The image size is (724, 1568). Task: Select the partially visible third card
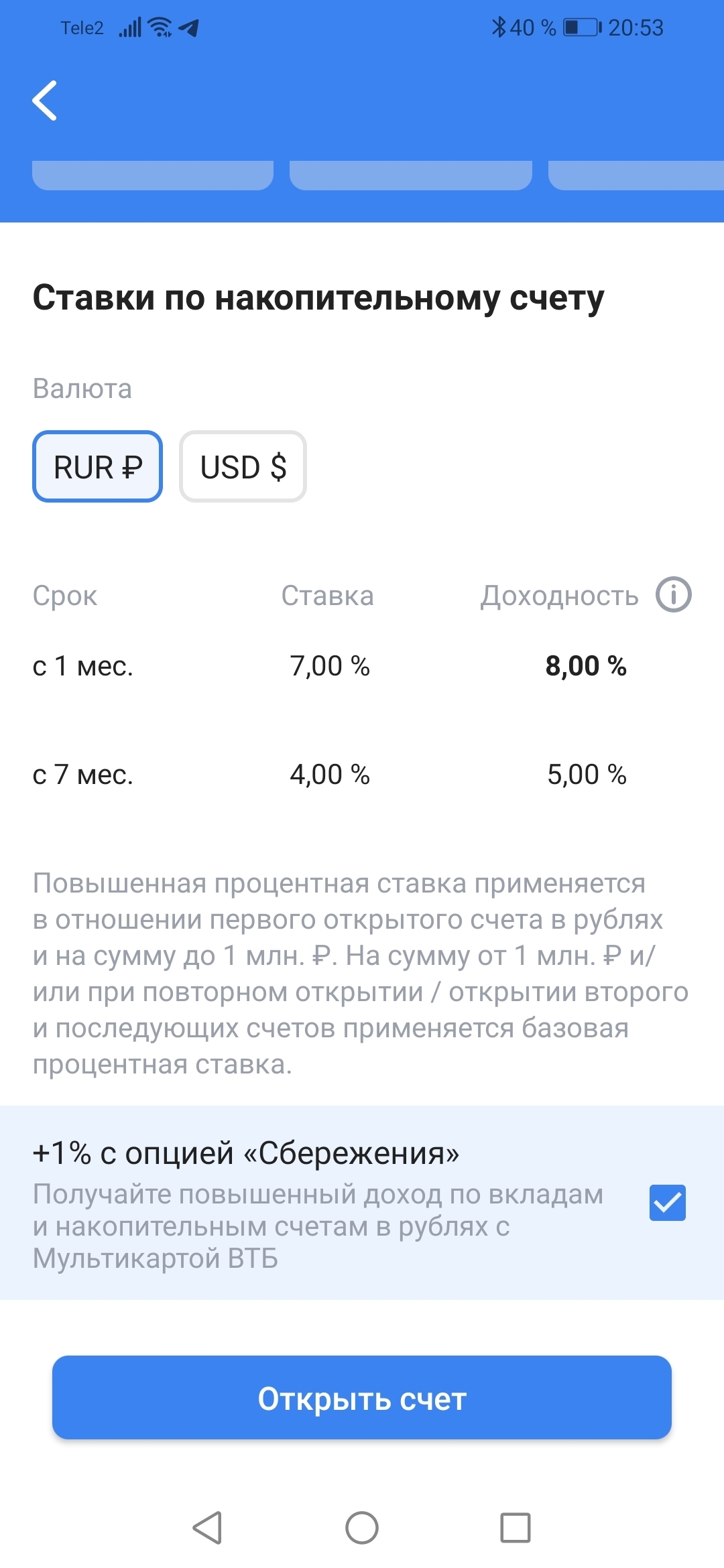coord(636,175)
